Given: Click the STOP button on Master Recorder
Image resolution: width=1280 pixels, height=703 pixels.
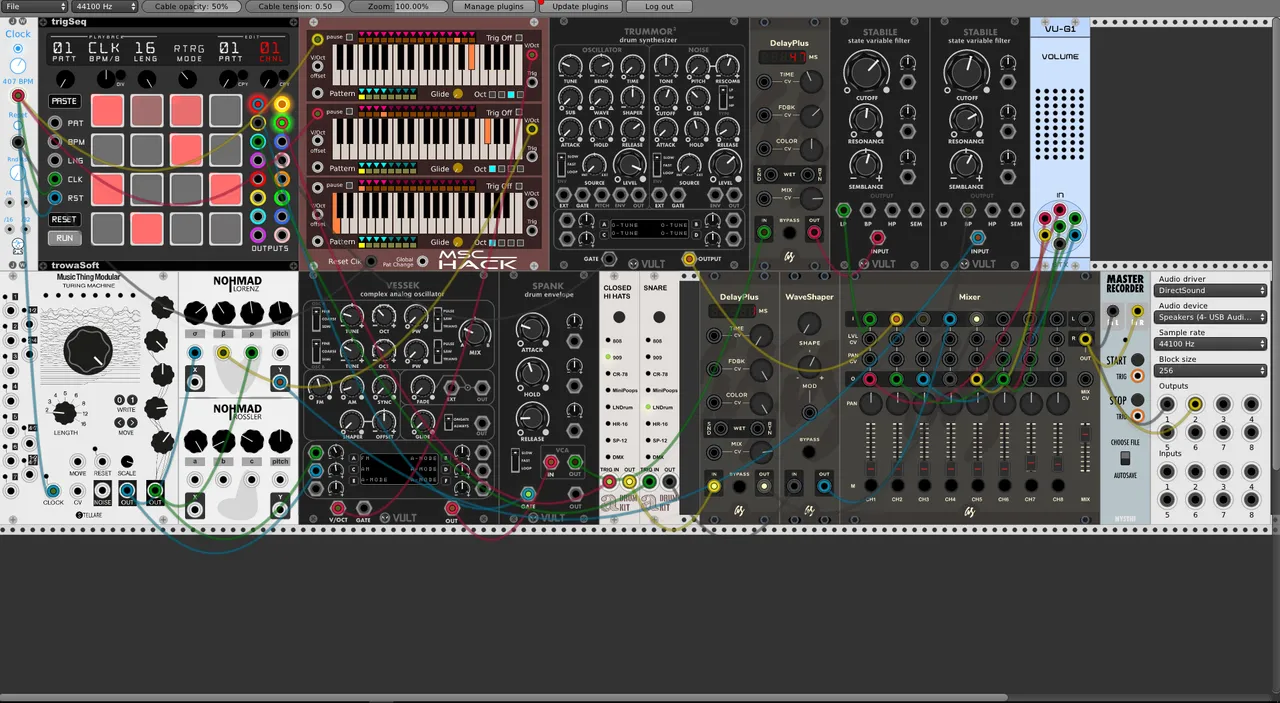Looking at the screenshot, I should pos(1137,399).
